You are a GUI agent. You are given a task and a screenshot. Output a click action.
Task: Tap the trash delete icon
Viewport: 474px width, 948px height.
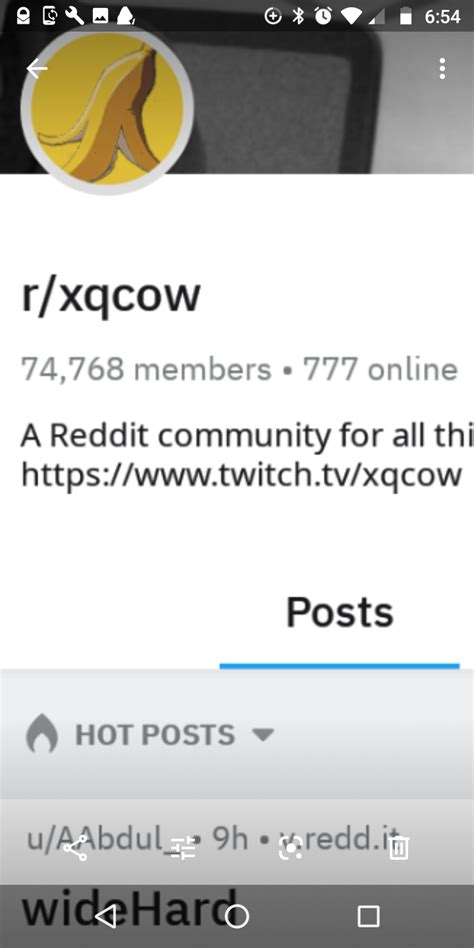pos(398,848)
